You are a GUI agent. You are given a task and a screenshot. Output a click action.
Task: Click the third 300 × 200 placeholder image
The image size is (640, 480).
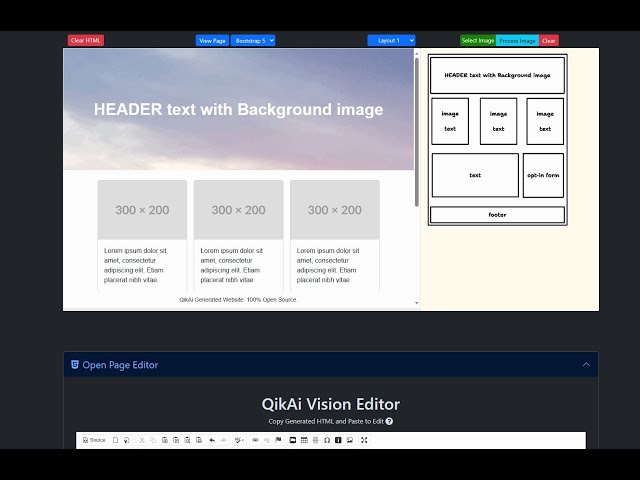pyautogui.click(x=335, y=210)
